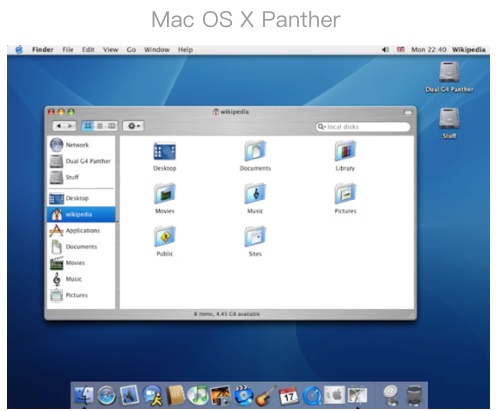Expand the search scope magnifier dropdown
Viewport: 500px width, 411px height.
coord(322,127)
